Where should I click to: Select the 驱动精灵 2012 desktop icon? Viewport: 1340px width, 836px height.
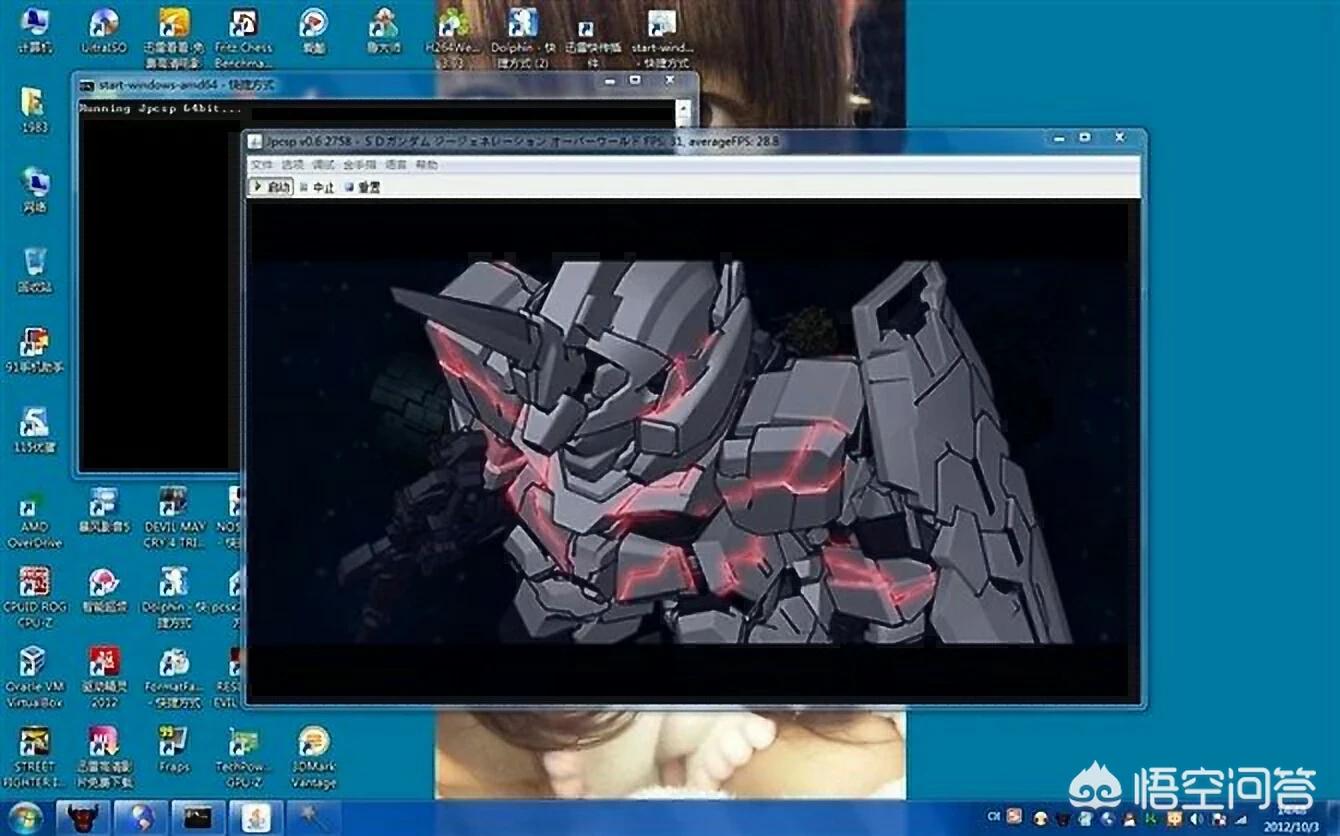(x=104, y=678)
